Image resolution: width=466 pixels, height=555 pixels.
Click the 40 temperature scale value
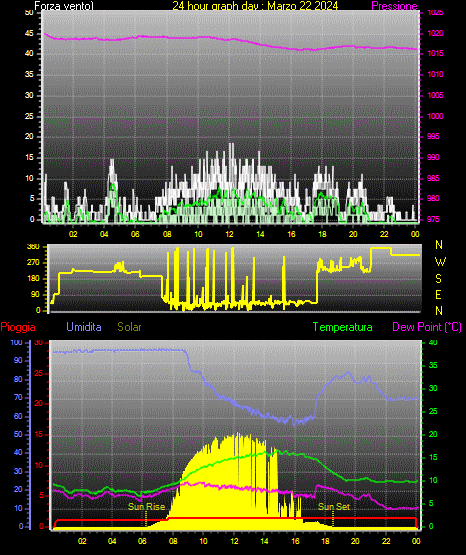(433, 342)
